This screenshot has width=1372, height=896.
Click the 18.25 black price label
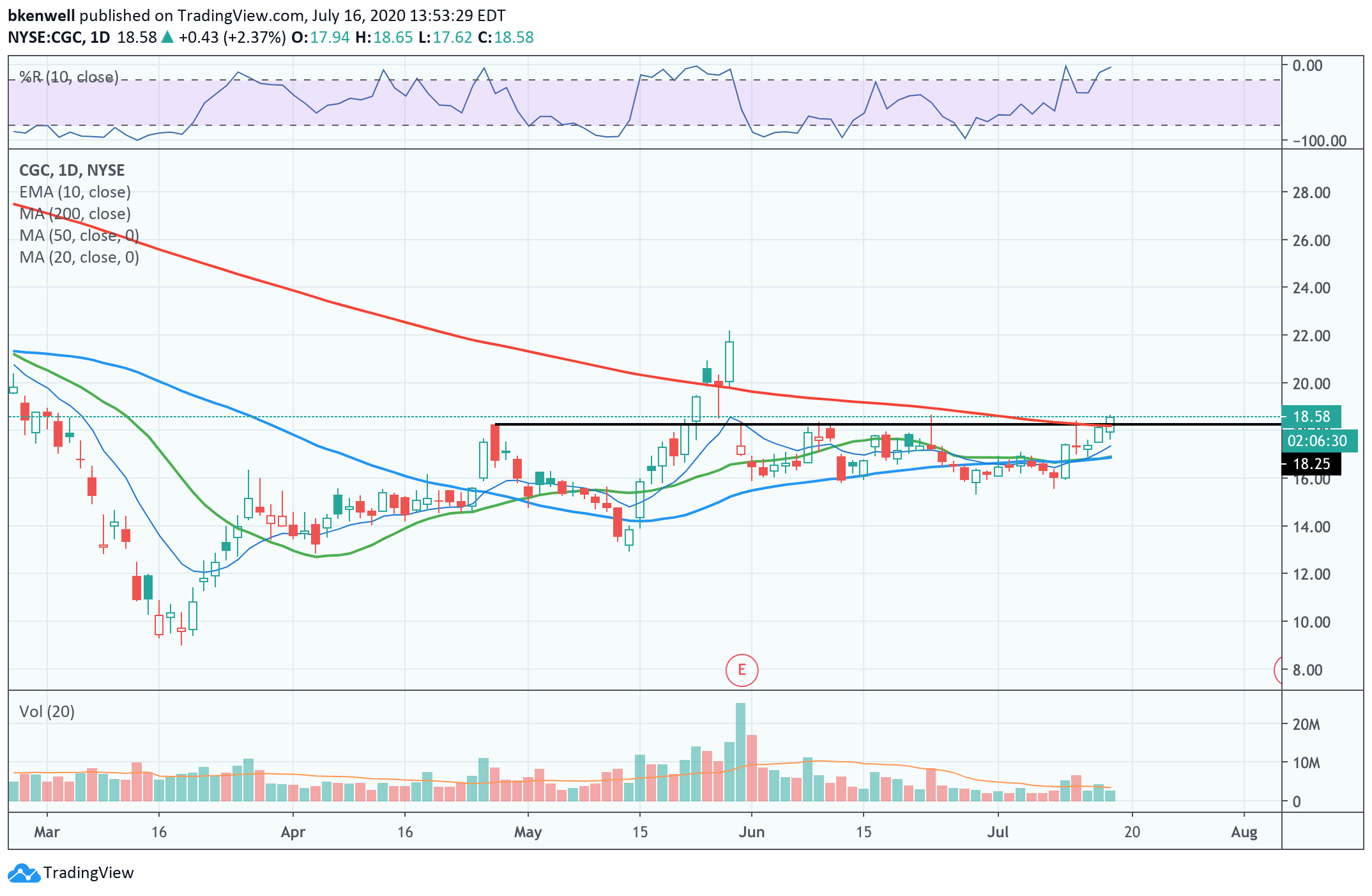[1311, 464]
